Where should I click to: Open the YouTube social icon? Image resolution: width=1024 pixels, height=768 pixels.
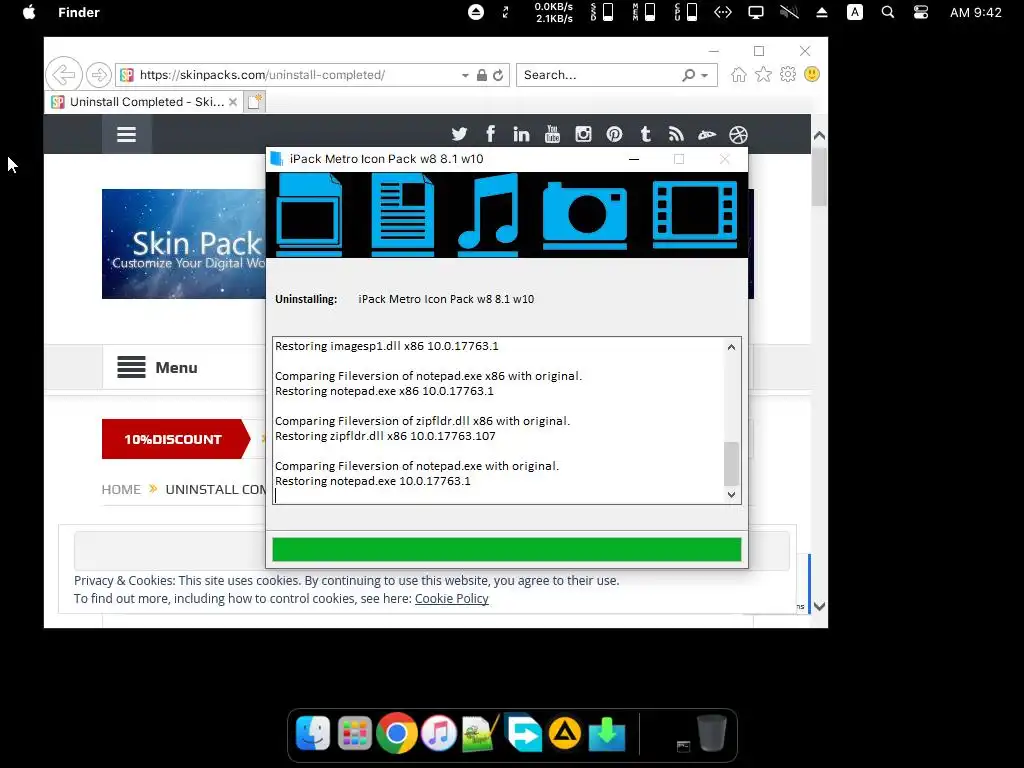pos(552,135)
